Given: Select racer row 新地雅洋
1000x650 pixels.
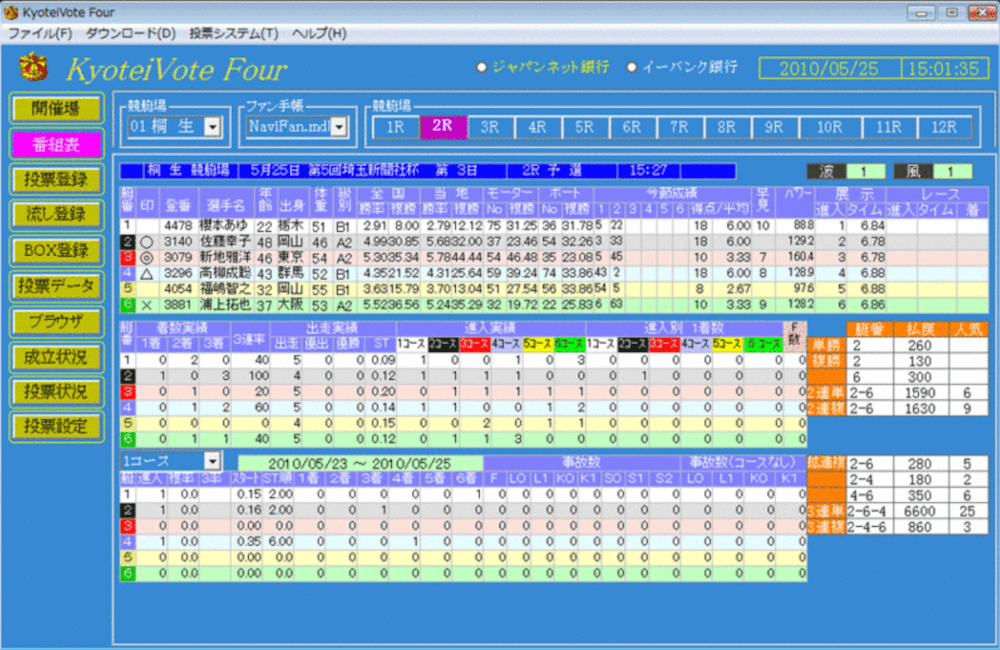Looking at the screenshot, I should pos(554,258).
